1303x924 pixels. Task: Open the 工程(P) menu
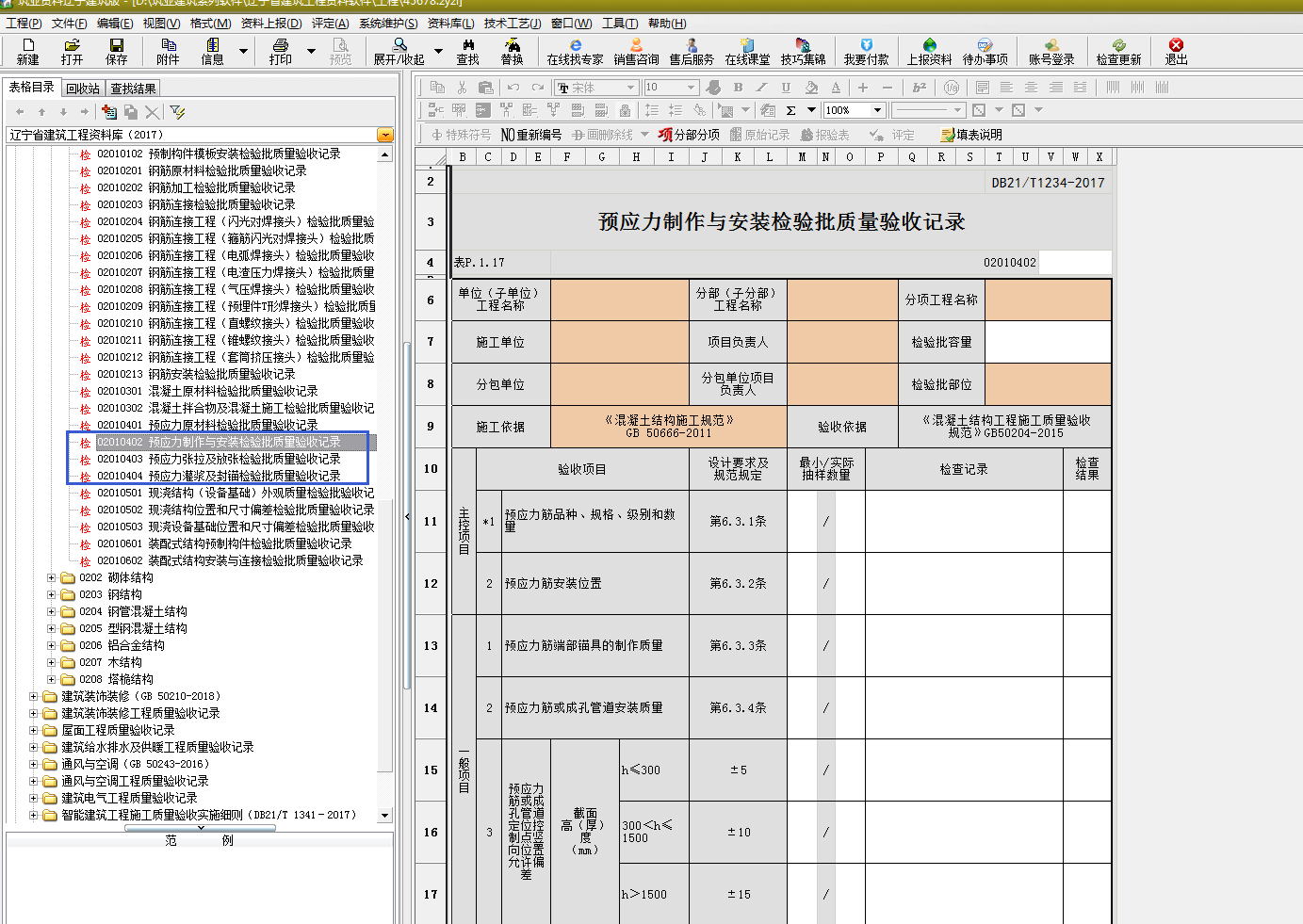click(x=24, y=23)
